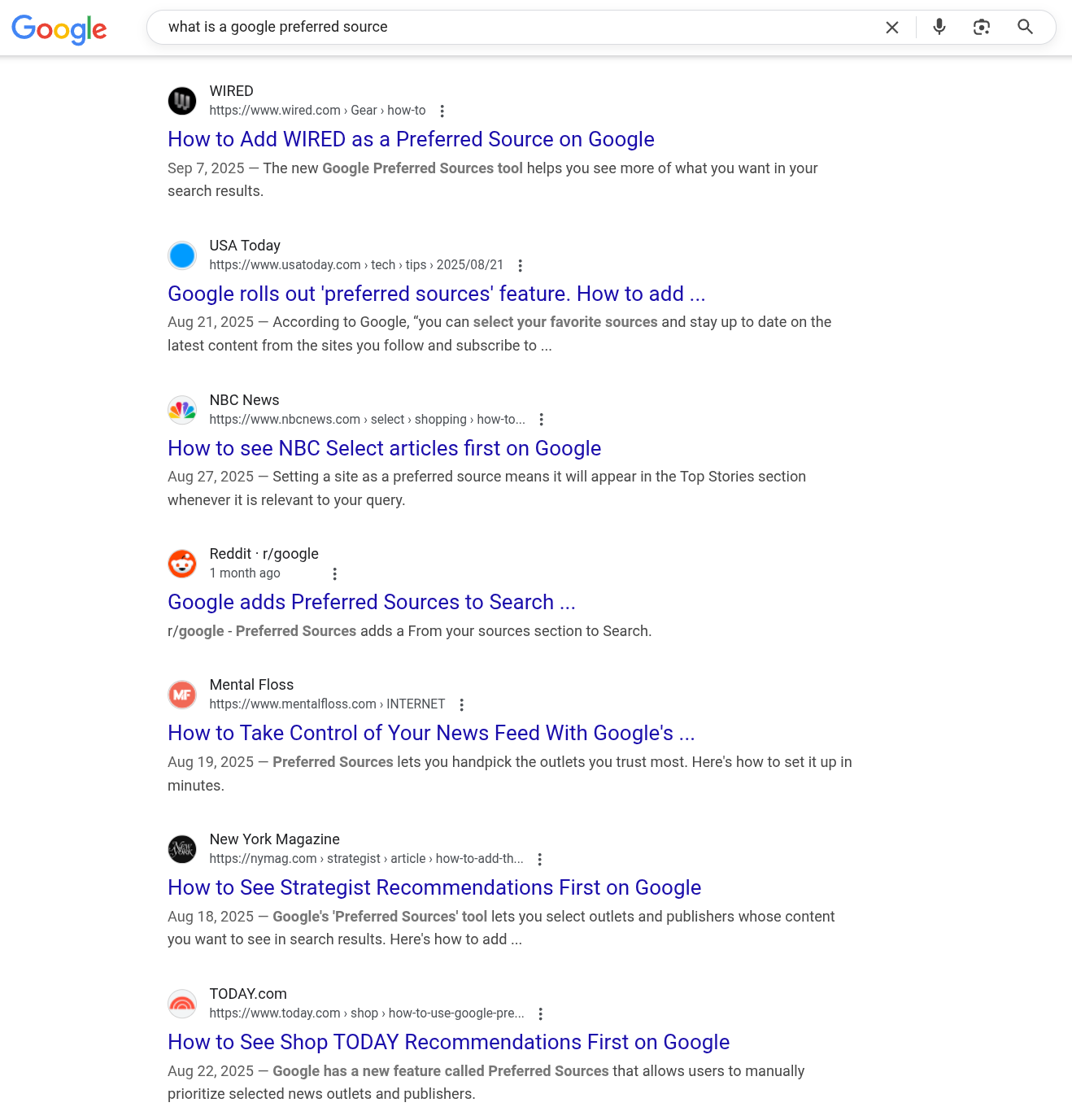Clear the search query text
The image size is (1072, 1120).
pos(891,28)
